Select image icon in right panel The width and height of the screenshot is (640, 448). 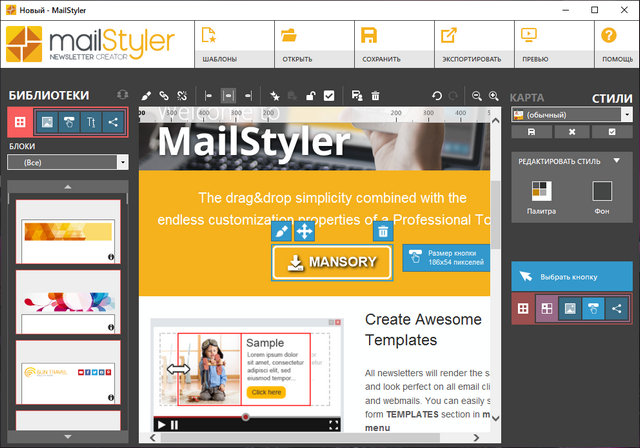[570, 308]
